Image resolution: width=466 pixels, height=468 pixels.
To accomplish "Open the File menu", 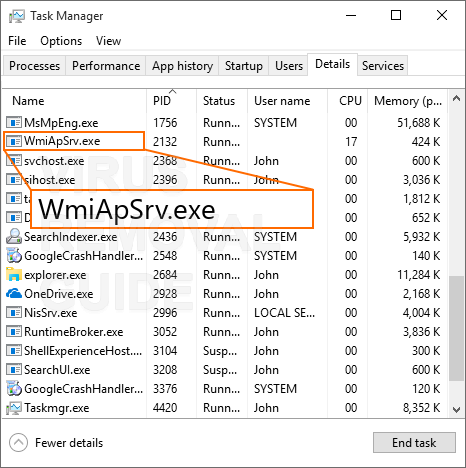I will [x=17, y=41].
